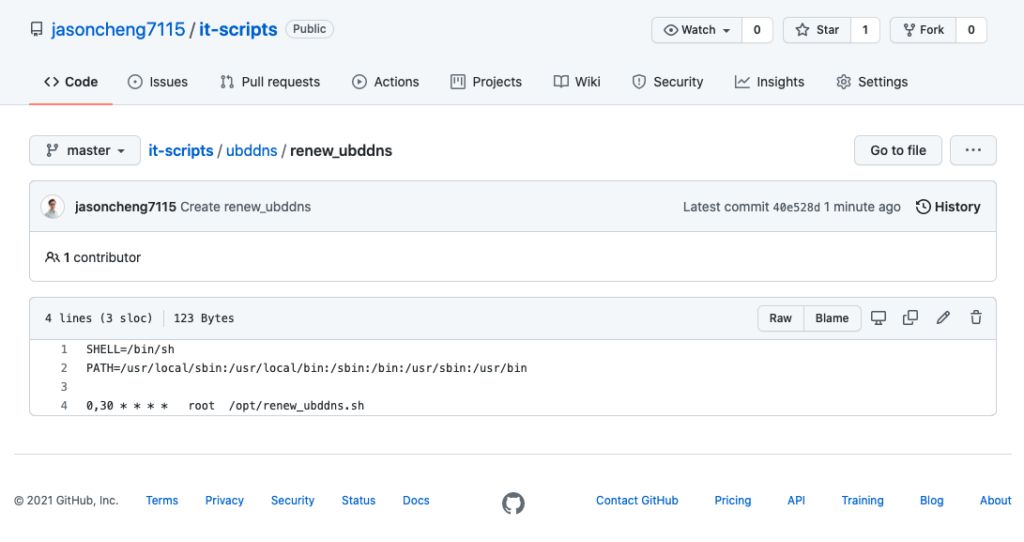Image resolution: width=1024 pixels, height=542 pixels.
Task: Click the stargazers count 1
Action: pos(865,30)
